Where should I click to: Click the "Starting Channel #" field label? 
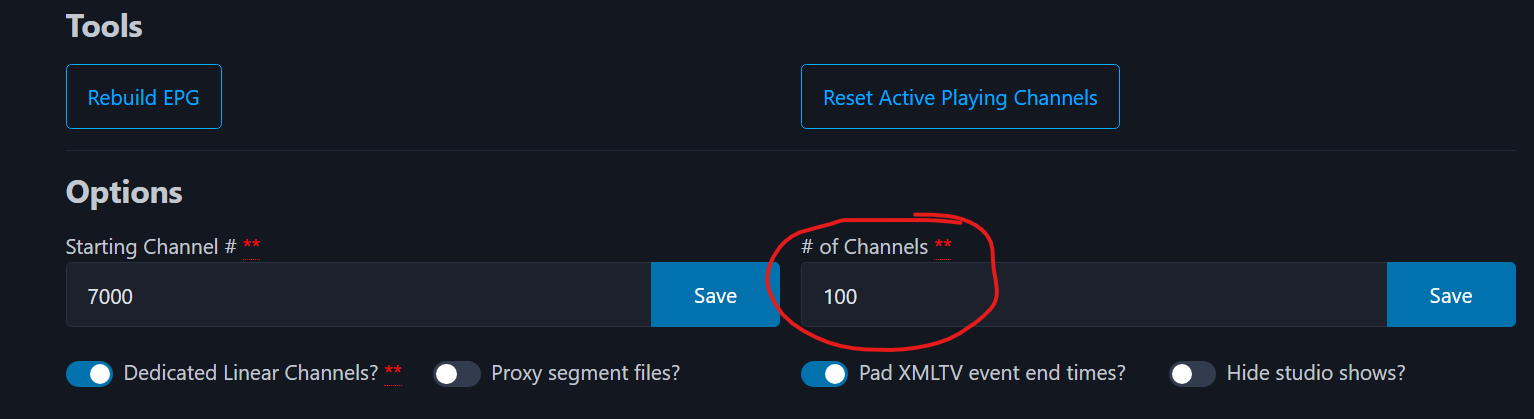click(150, 247)
